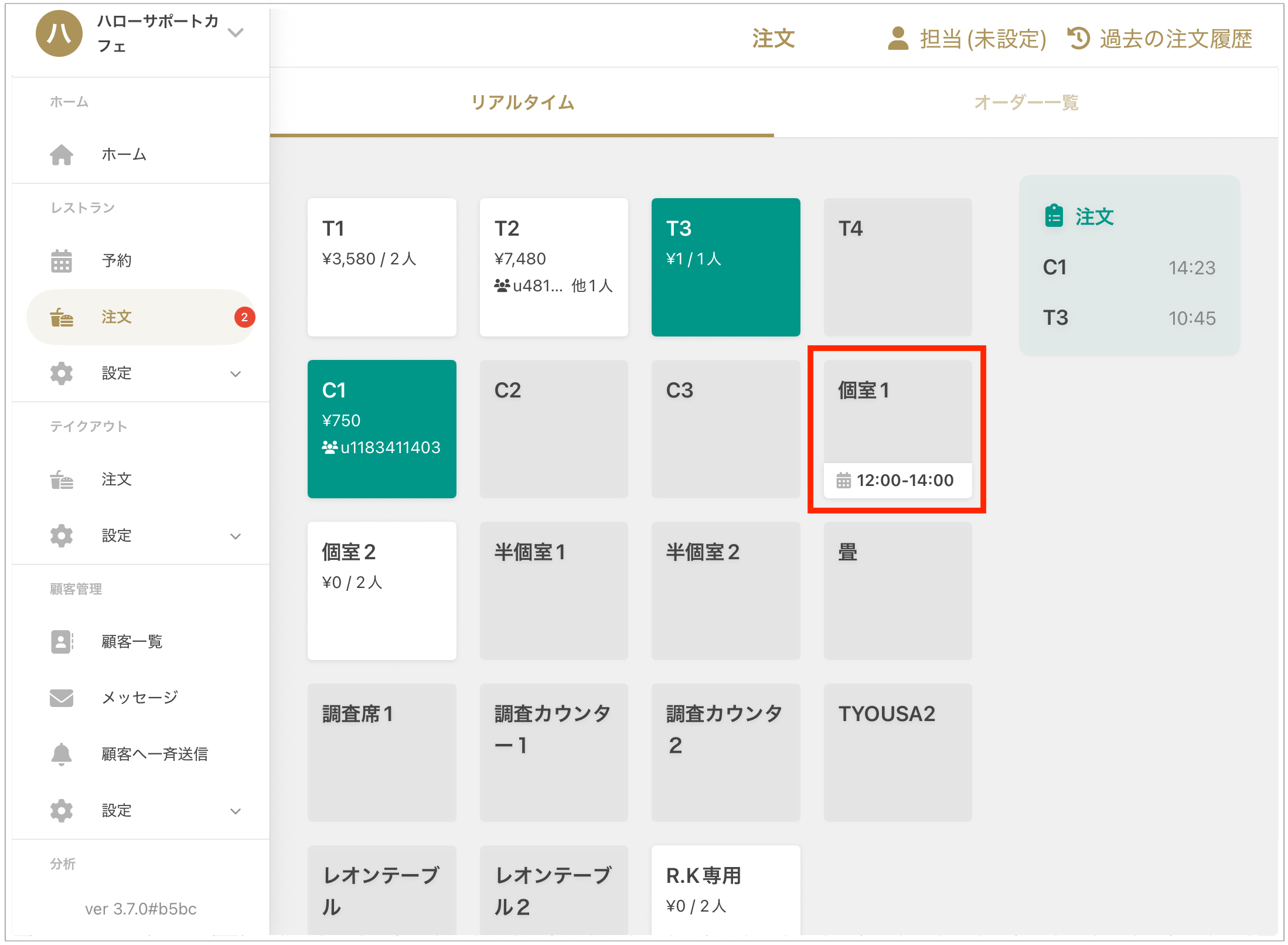Viewport: 1288px width, 945px height.
Task: Click the bell icon for 顧客へ一斉送信
Action: click(61, 754)
